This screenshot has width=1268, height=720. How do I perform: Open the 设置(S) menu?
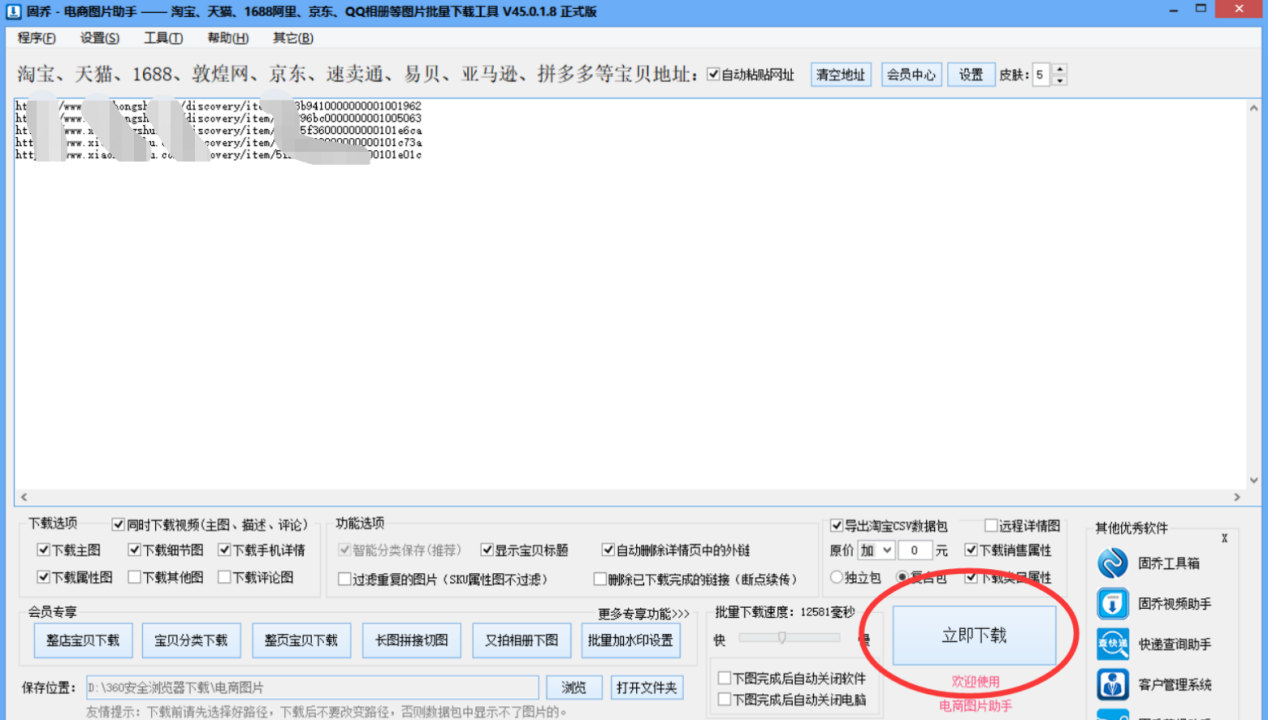(x=100, y=38)
